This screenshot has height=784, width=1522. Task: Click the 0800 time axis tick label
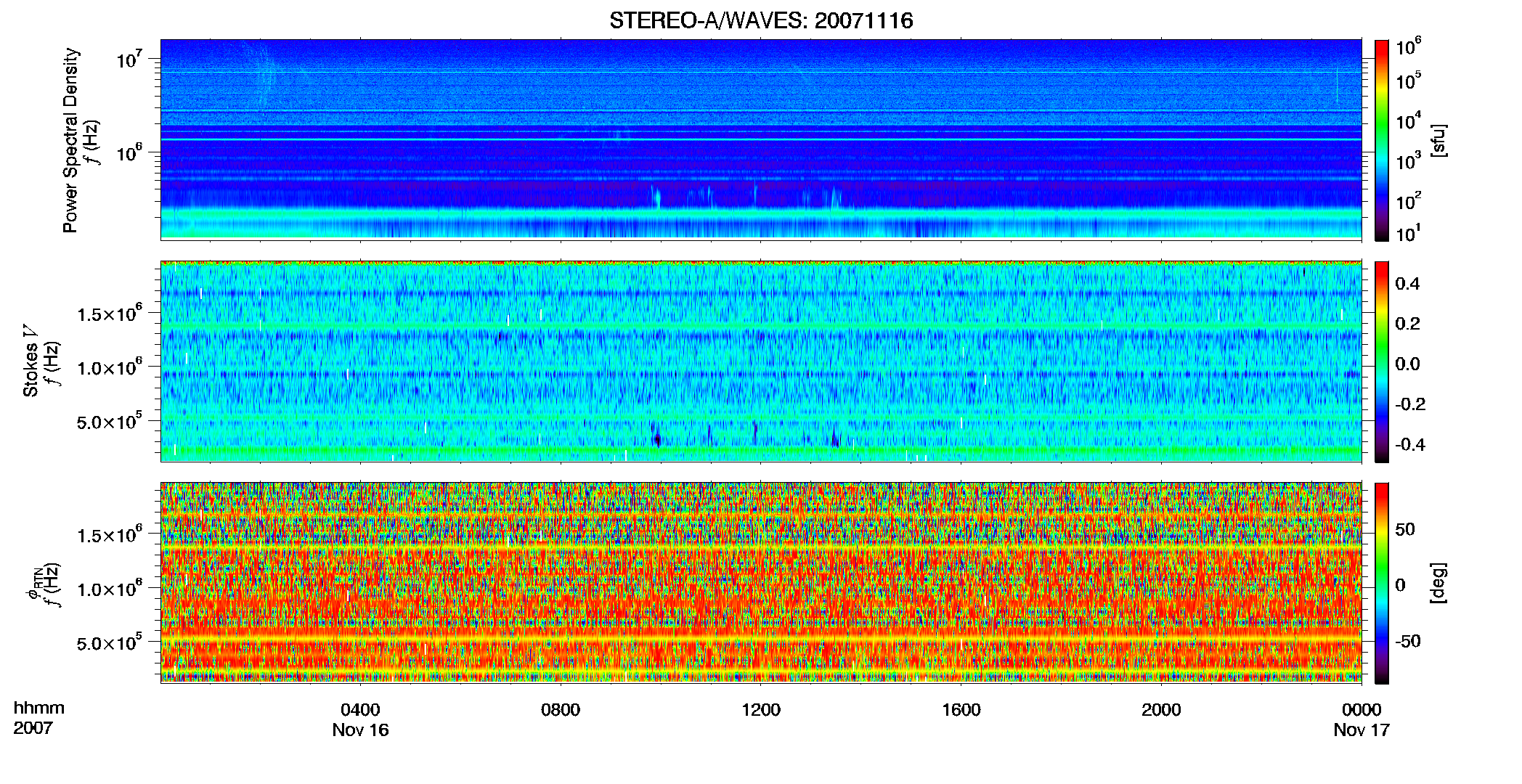(561, 710)
